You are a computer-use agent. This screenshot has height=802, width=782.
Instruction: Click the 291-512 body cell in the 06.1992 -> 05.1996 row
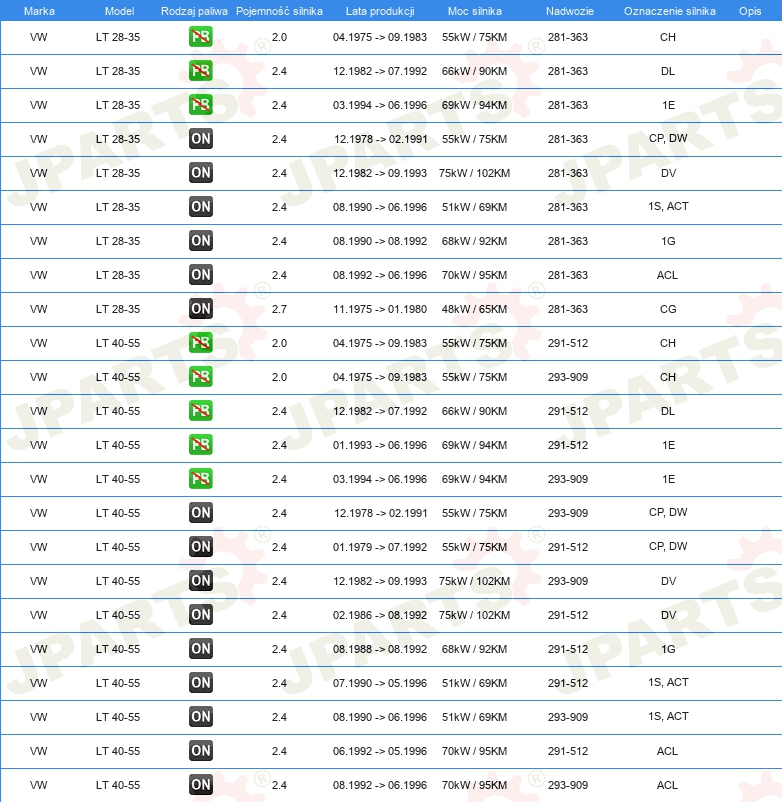point(568,751)
